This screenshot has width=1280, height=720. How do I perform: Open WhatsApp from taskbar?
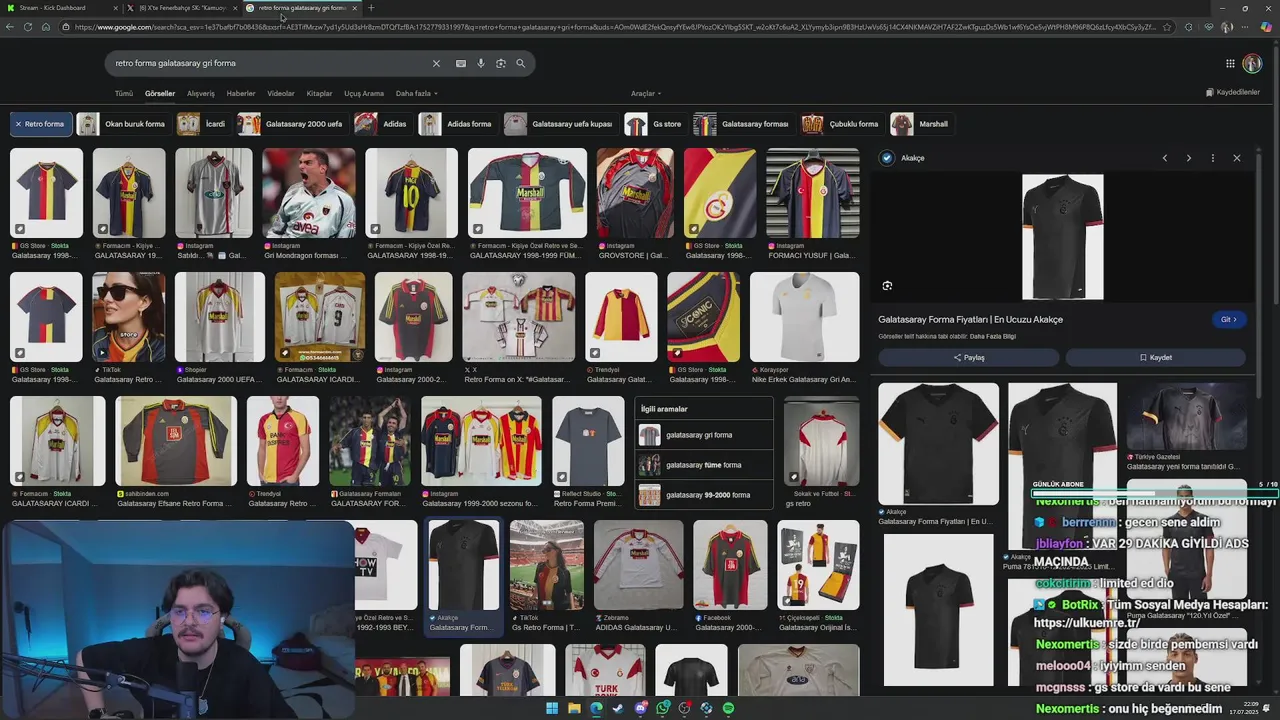662,708
